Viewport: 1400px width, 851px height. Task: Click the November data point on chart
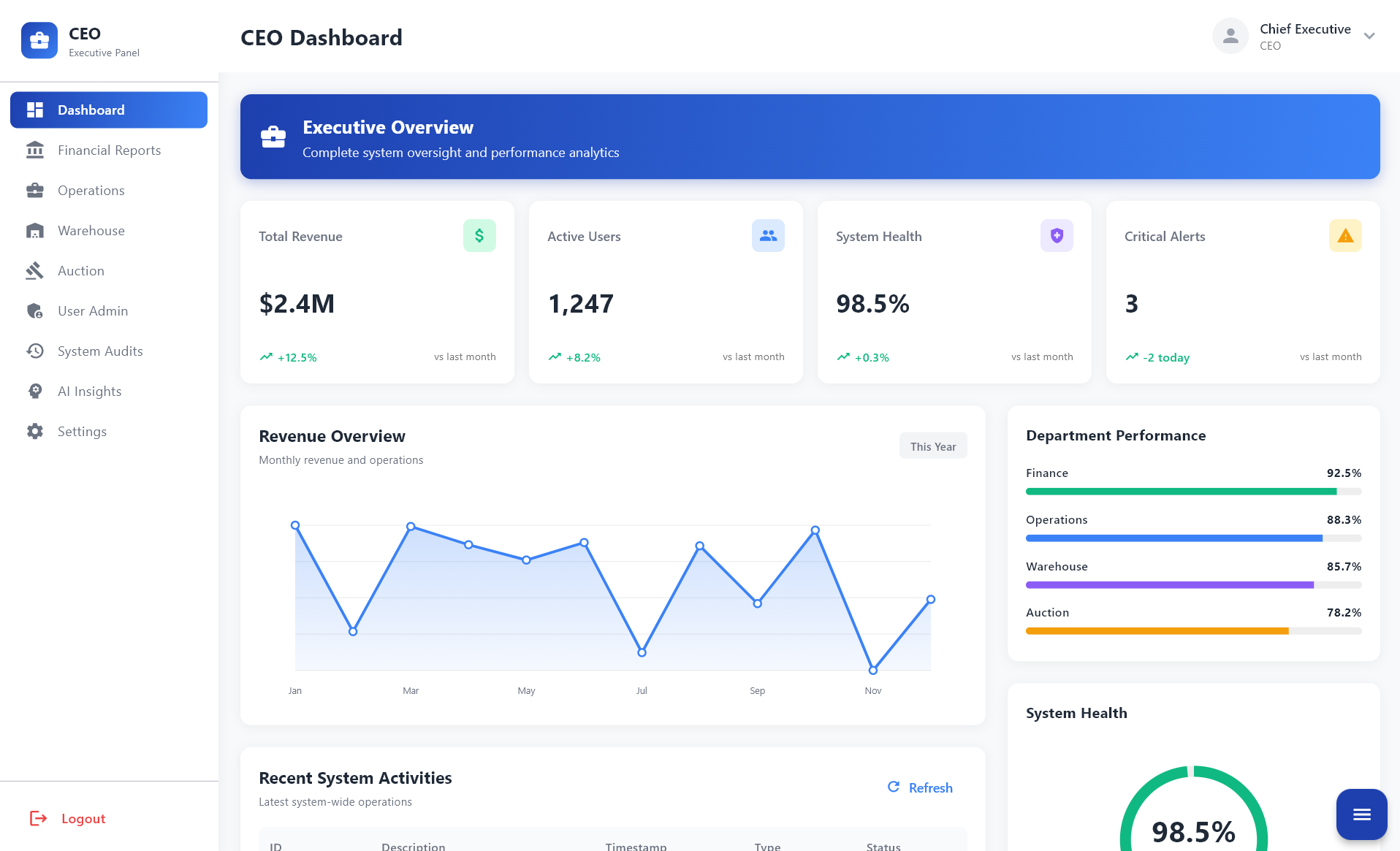coord(873,669)
